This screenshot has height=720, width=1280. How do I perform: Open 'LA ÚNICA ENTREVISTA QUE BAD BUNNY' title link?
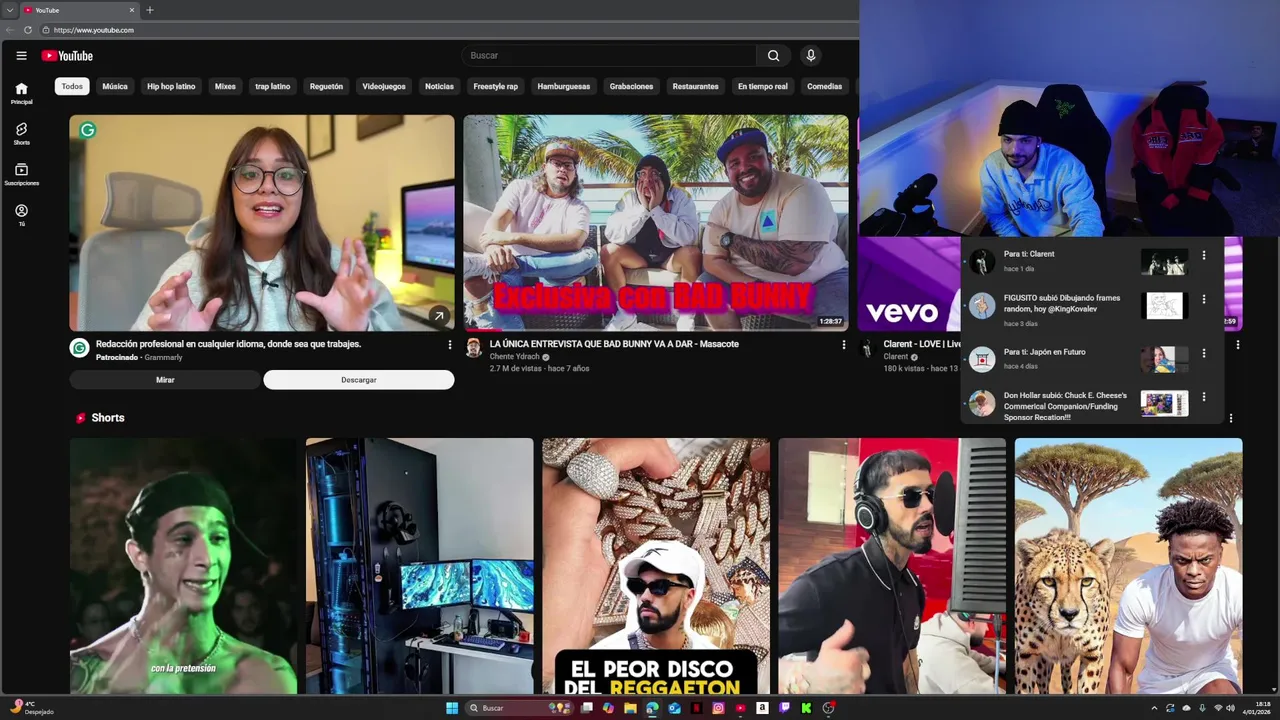[614, 344]
